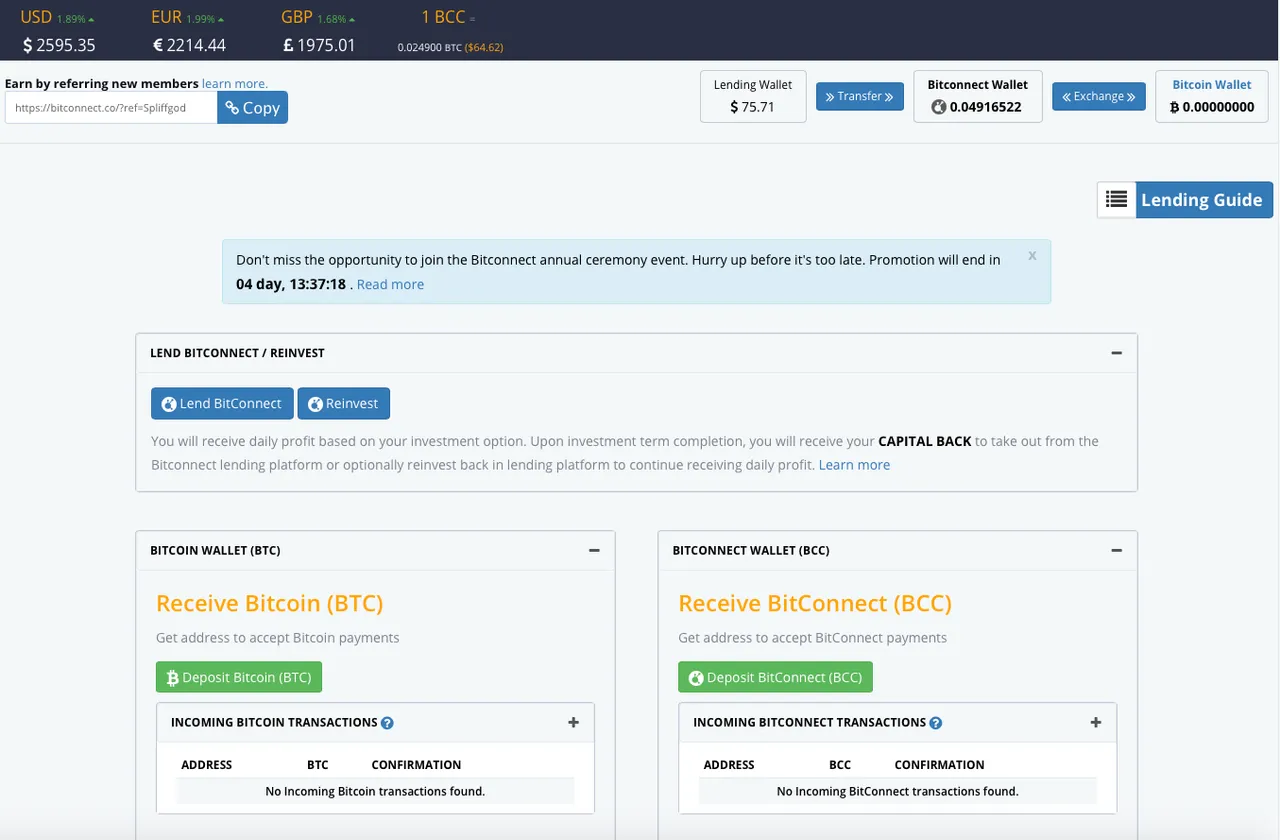
Task: Click the Exchange button
Action: point(1099,96)
